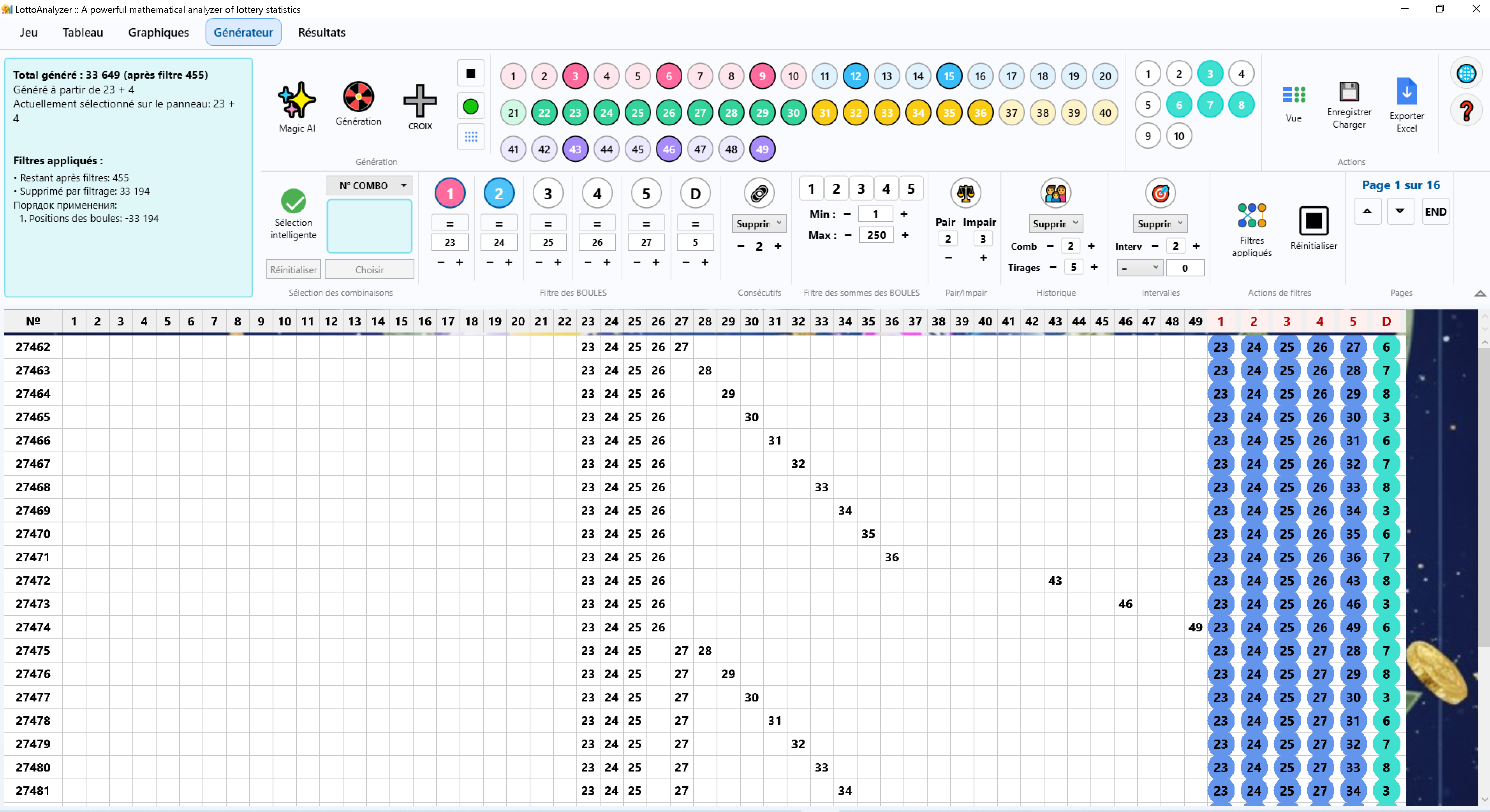The height and width of the screenshot is (812, 1490).
Task: Open the Intervalles equals operator dropdown
Action: click(x=1139, y=268)
